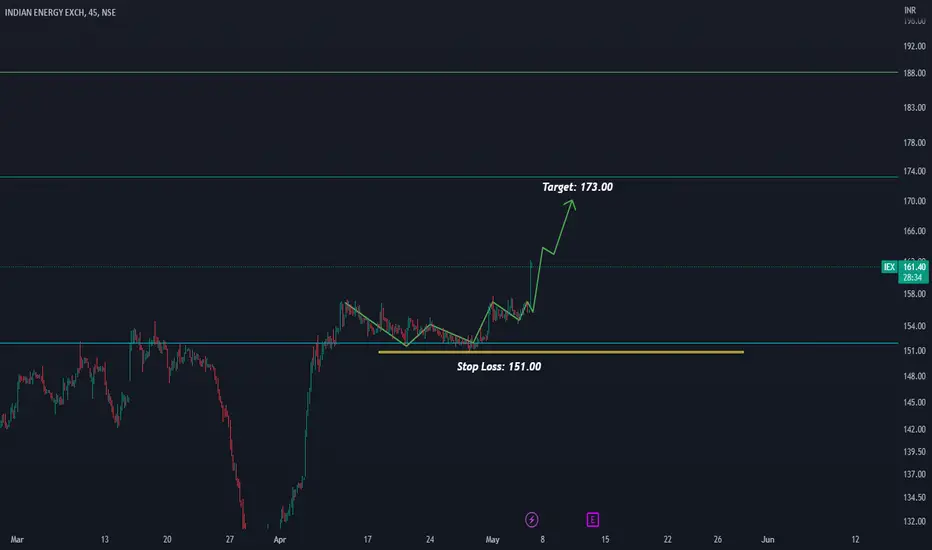This screenshot has width=932, height=550.
Task: Click the INR currency label
Action: tap(910, 10)
